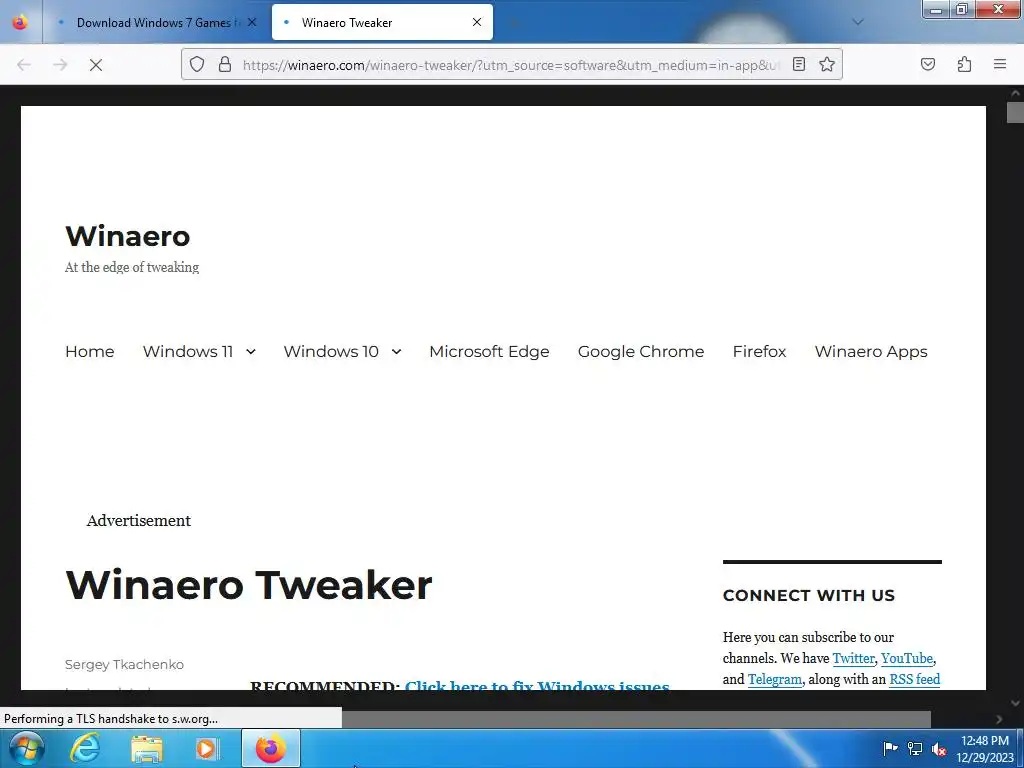This screenshot has width=1024, height=768.
Task: Click the Firefox logo in tab bar
Action: click(x=20, y=22)
